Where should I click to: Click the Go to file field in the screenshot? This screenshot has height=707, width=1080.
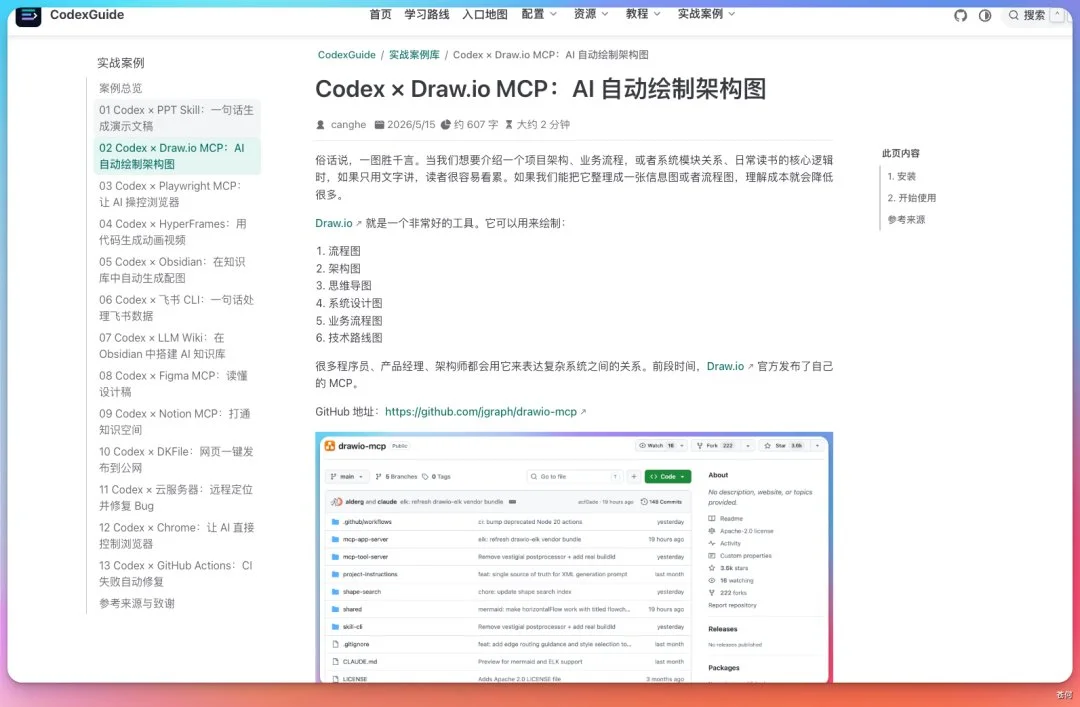pyautogui.click(x=574, y=476)
